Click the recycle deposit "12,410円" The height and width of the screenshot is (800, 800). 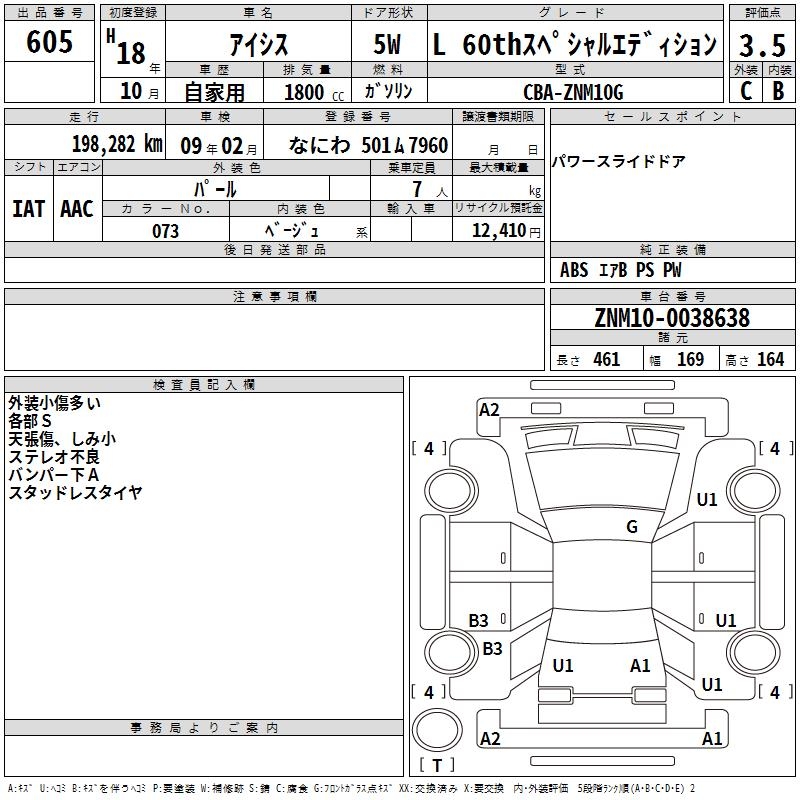pyautogui.click(x=506, y=231)
